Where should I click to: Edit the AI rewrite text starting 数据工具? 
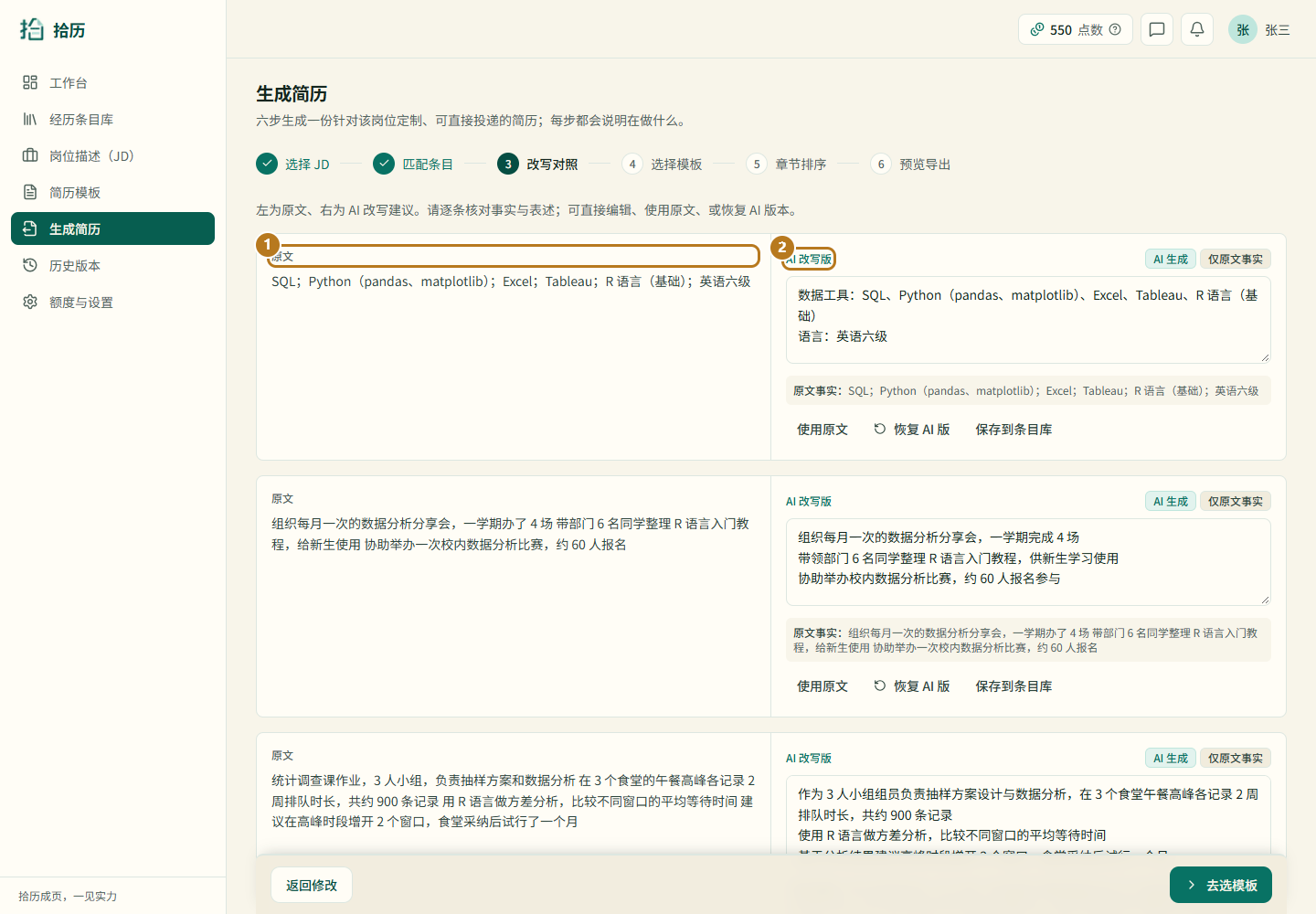1028,320
